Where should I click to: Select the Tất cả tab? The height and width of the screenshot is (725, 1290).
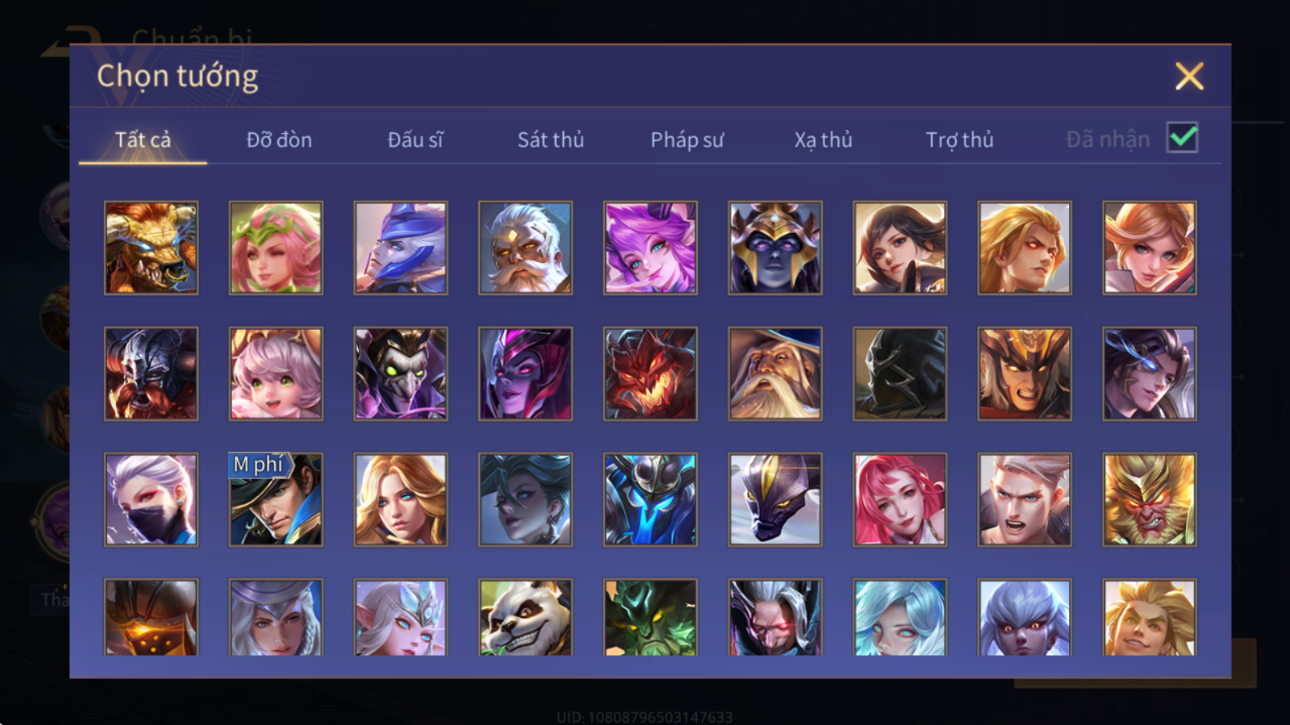coord(143,140)
